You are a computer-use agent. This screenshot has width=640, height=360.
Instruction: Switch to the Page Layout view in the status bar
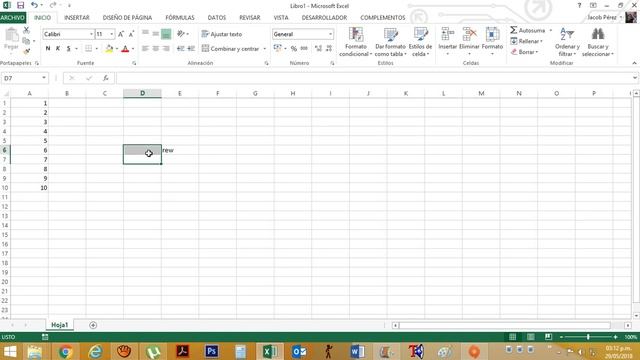(531, 337)
